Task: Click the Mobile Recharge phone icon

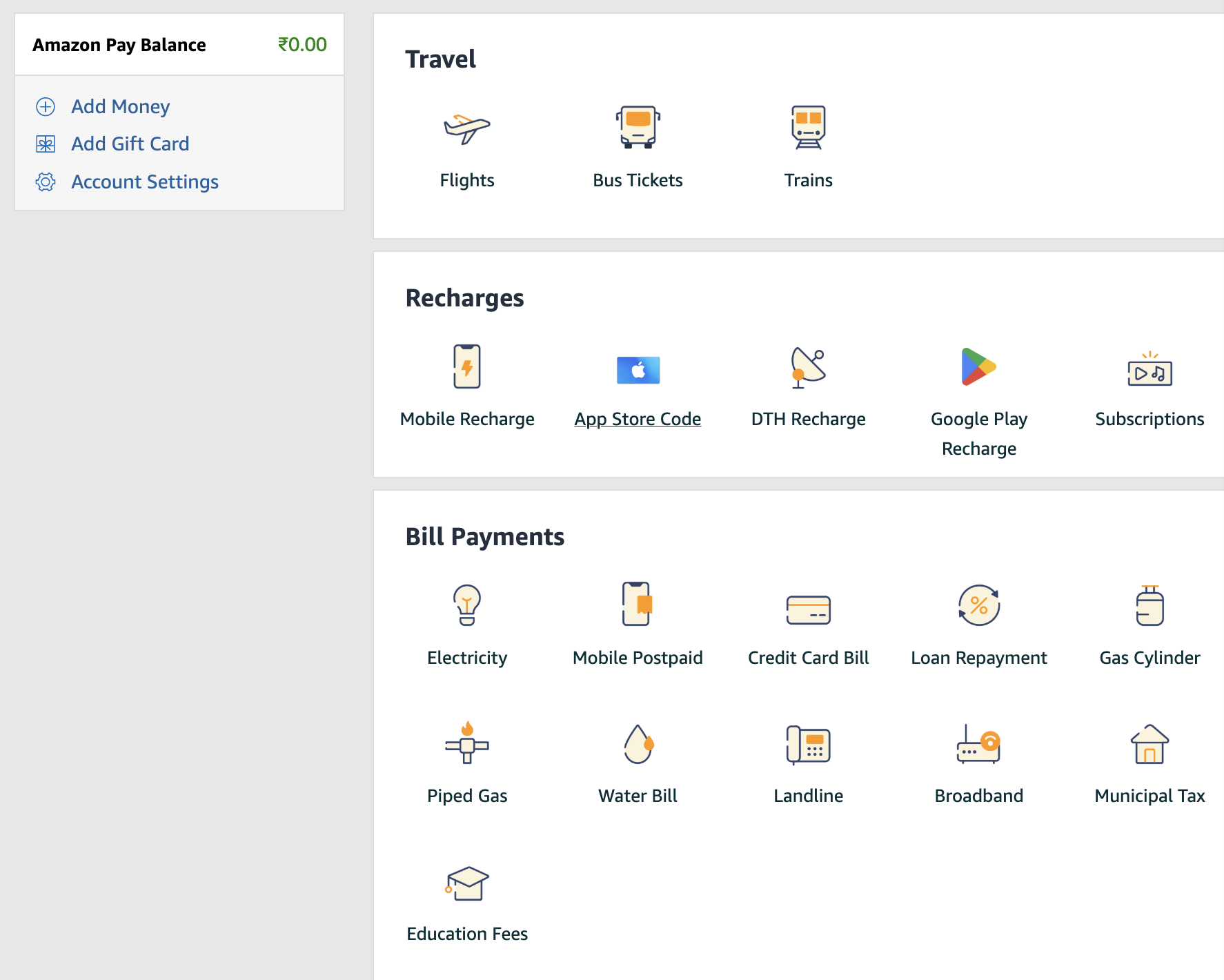Action: coord(467,366)
